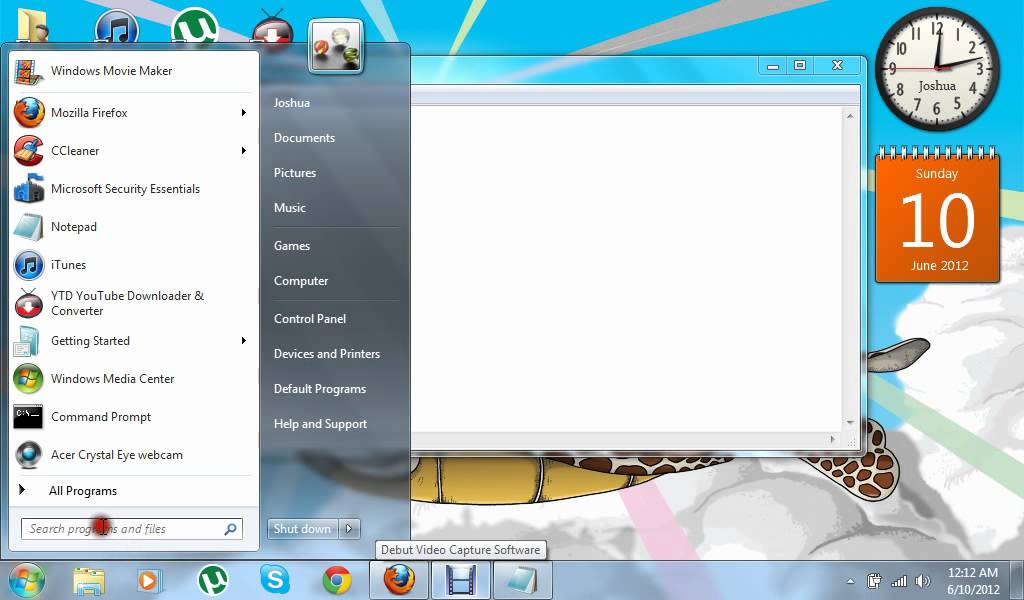Open shut down options arrow
Image resolution: width=1024 pixels, height=600 pixels.
349,529
